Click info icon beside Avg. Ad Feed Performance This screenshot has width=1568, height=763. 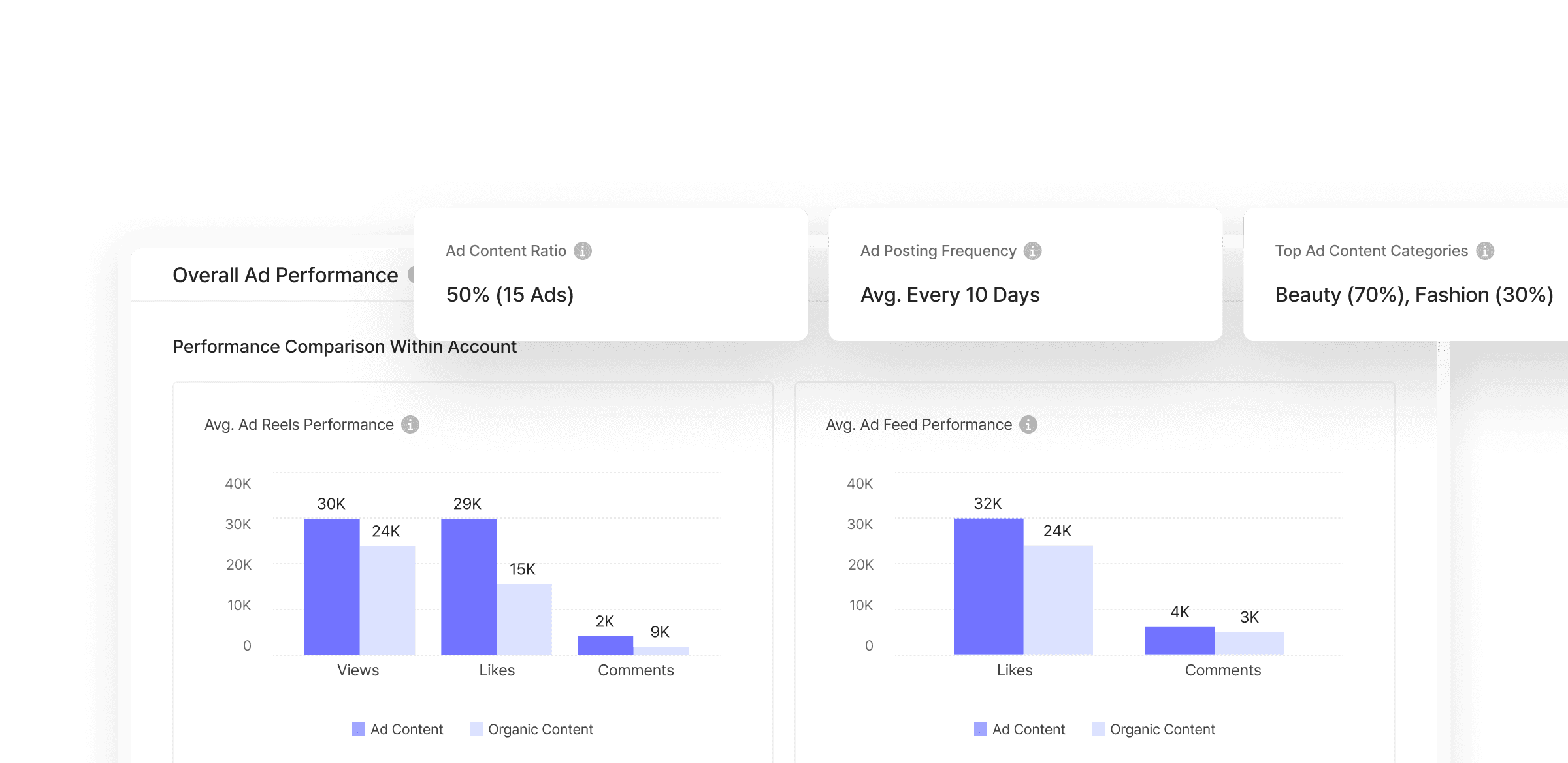point(1028,425)
